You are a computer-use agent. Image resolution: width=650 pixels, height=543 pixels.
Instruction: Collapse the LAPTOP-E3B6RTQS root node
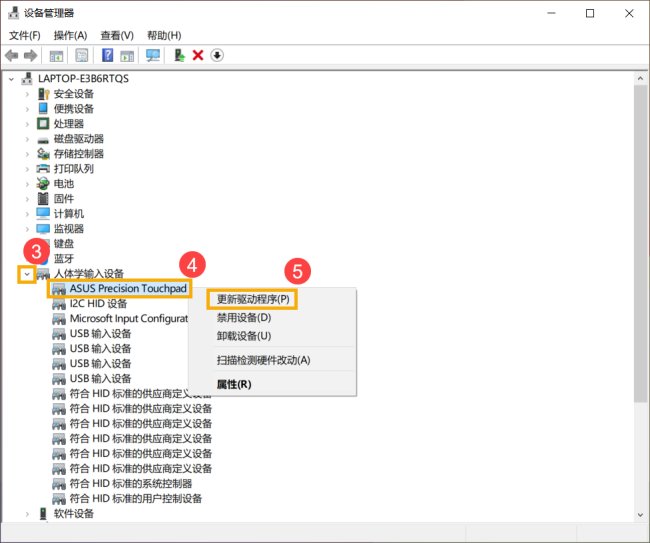[12, 79]
